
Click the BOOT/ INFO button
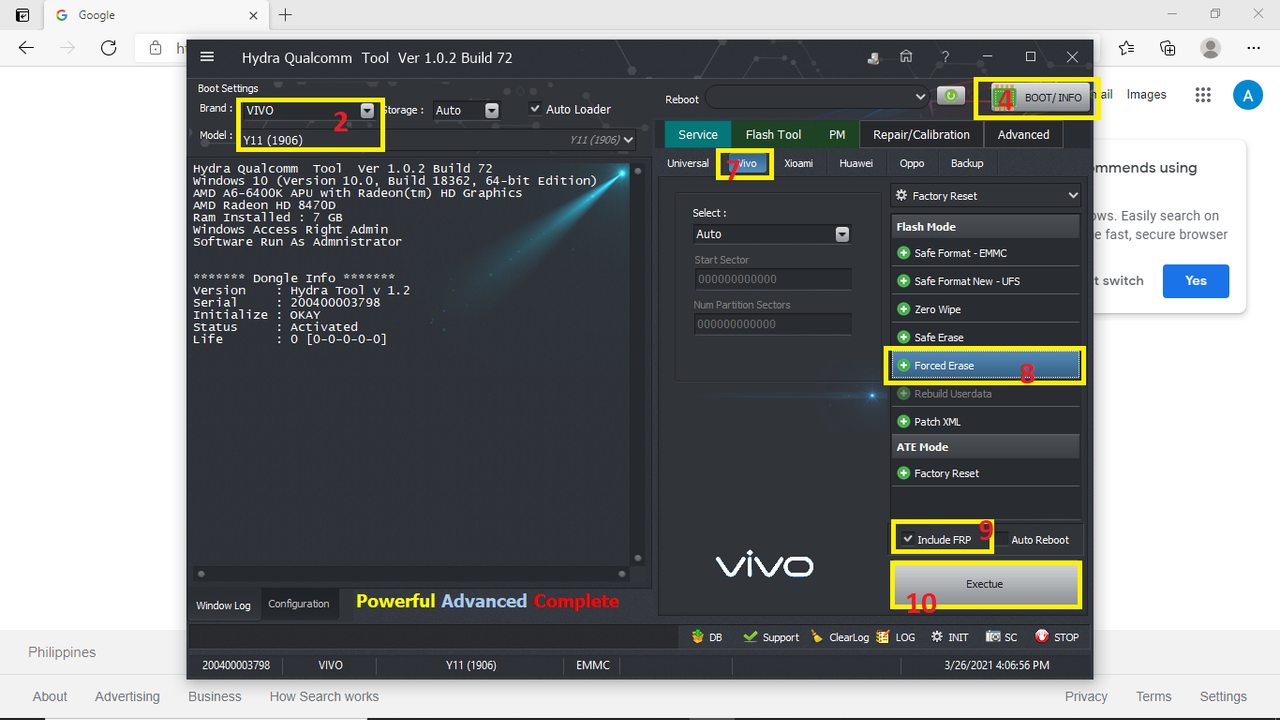[1038, 98]
